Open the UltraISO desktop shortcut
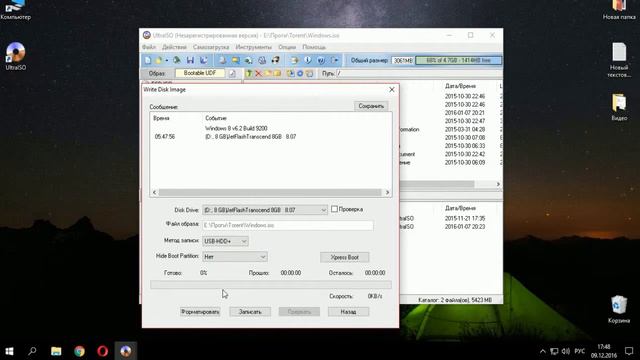640x360 pixels. (16, 56)
